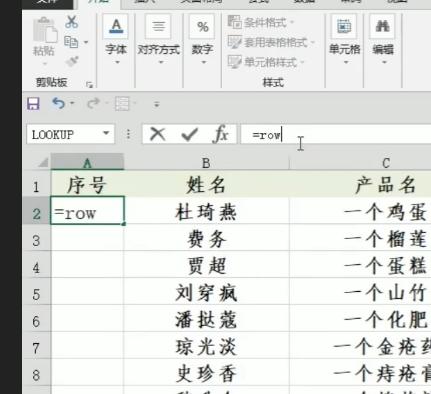Select column B header
Image resolution: width=431 pixels, height=394 pixels.
coord(206,163)
